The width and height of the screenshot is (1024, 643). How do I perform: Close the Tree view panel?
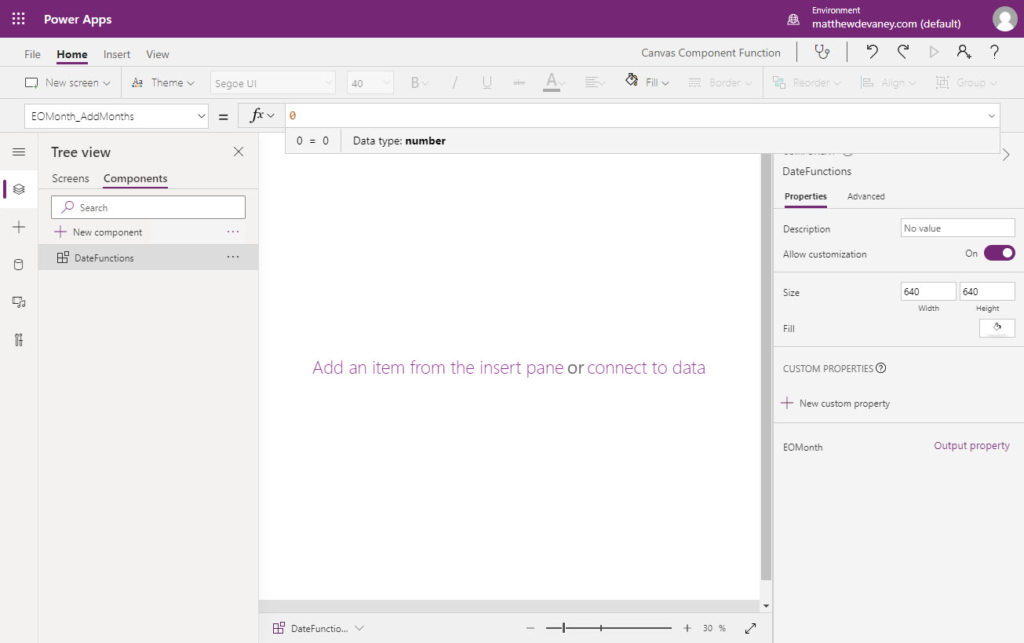tap(238, 151)
